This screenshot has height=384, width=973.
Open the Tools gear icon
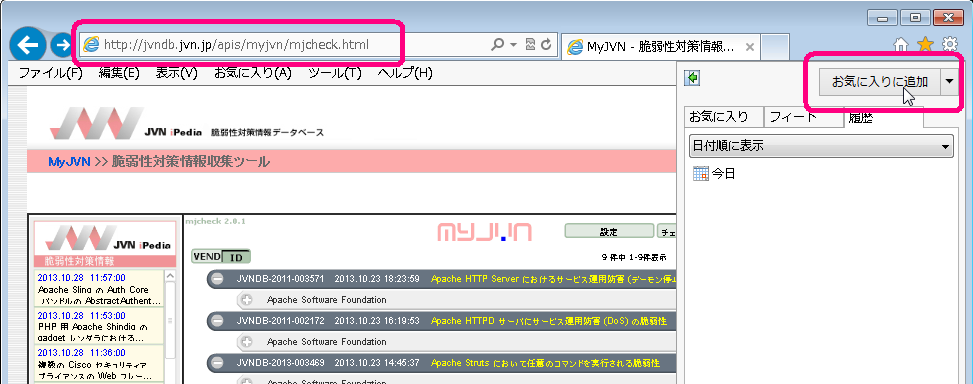click(x=949, y=44)
